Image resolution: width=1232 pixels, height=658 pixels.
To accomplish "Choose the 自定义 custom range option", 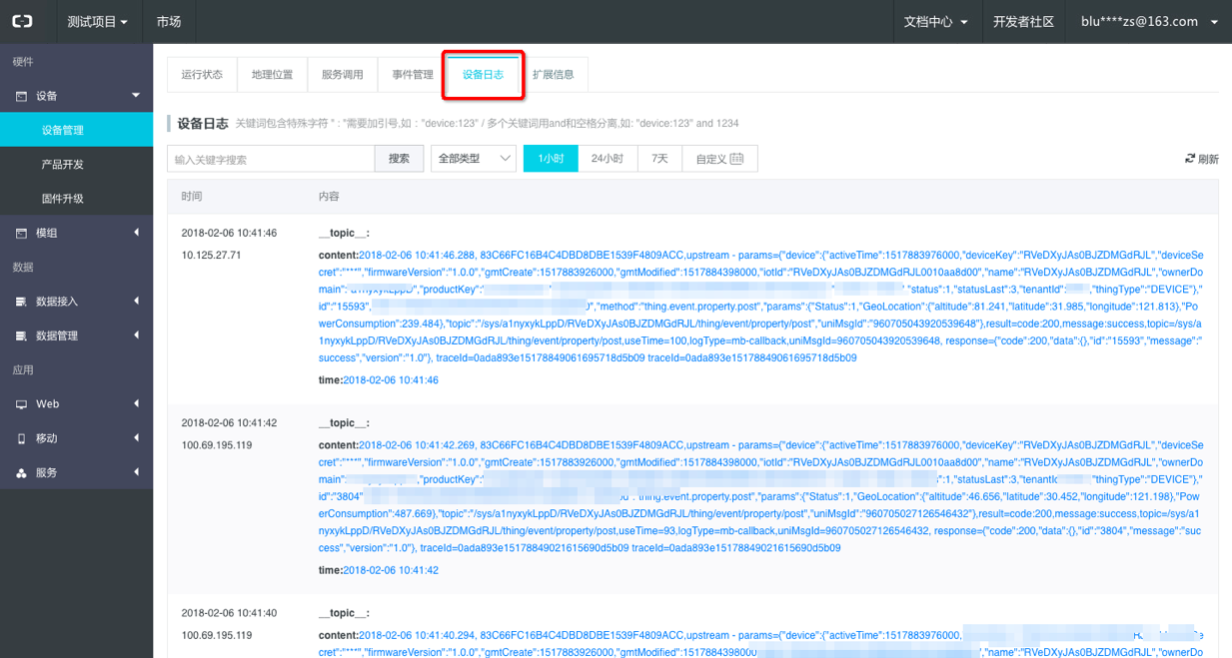I will 720,159.
